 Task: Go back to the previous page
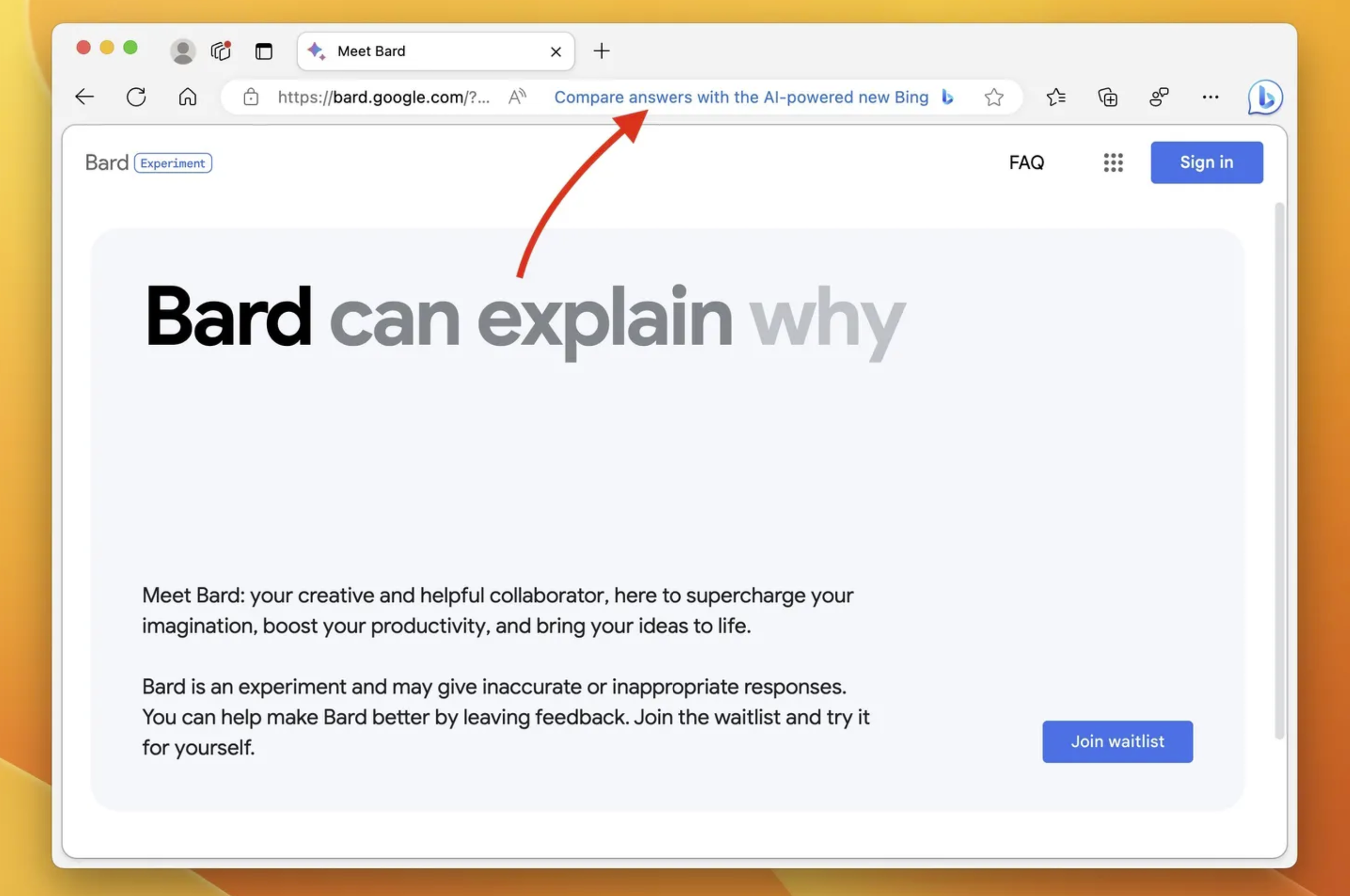[85, 97]
